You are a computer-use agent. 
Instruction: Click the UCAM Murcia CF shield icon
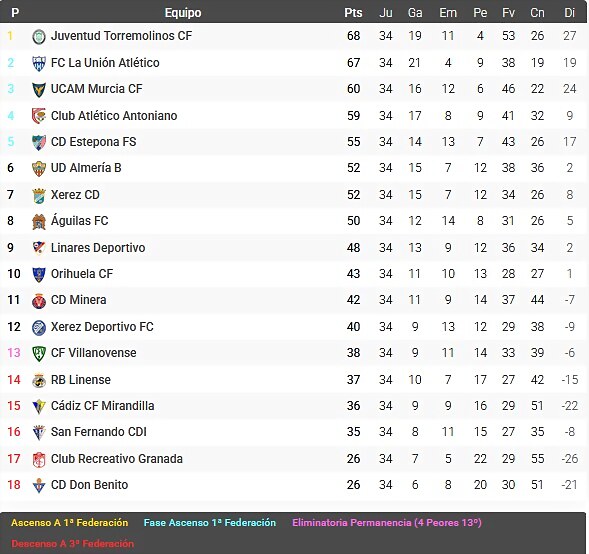coord(39,89)
